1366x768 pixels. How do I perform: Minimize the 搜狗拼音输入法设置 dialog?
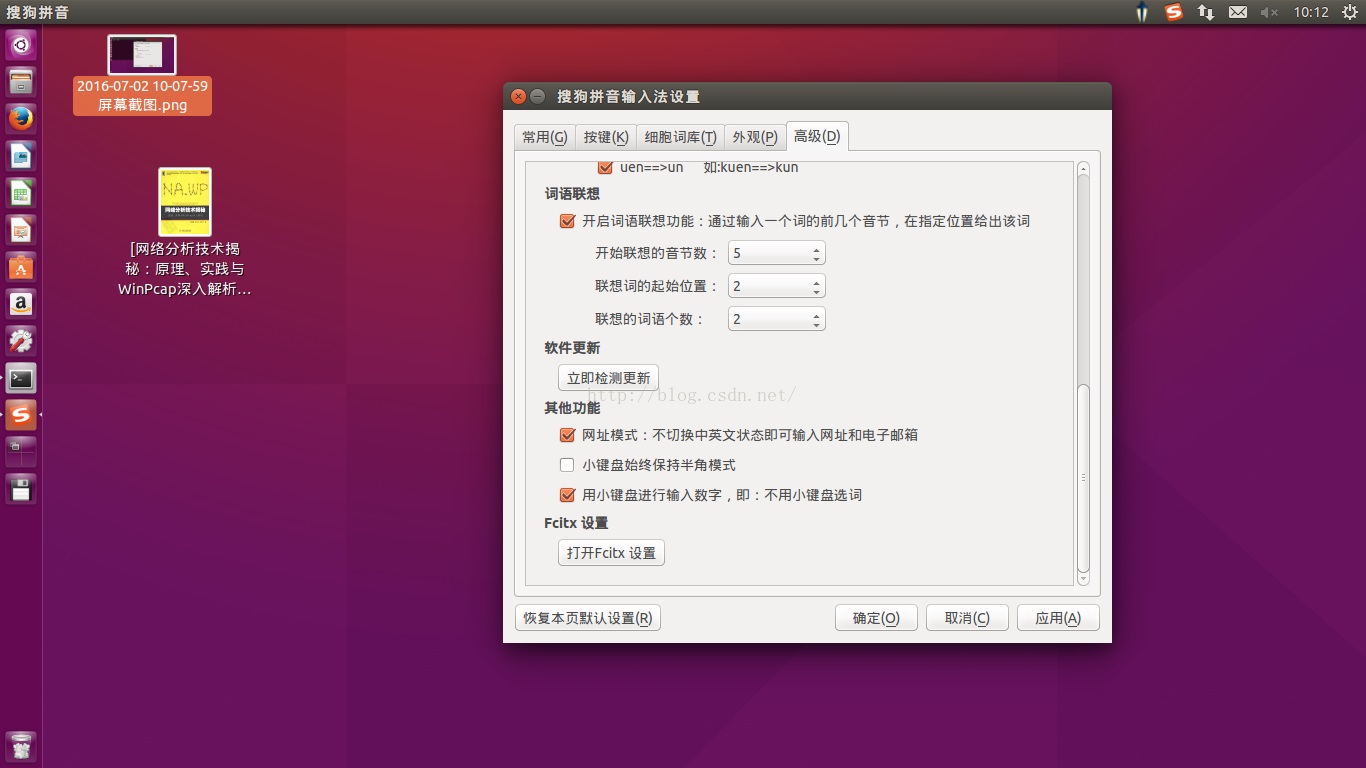click(x=537, y=97)
